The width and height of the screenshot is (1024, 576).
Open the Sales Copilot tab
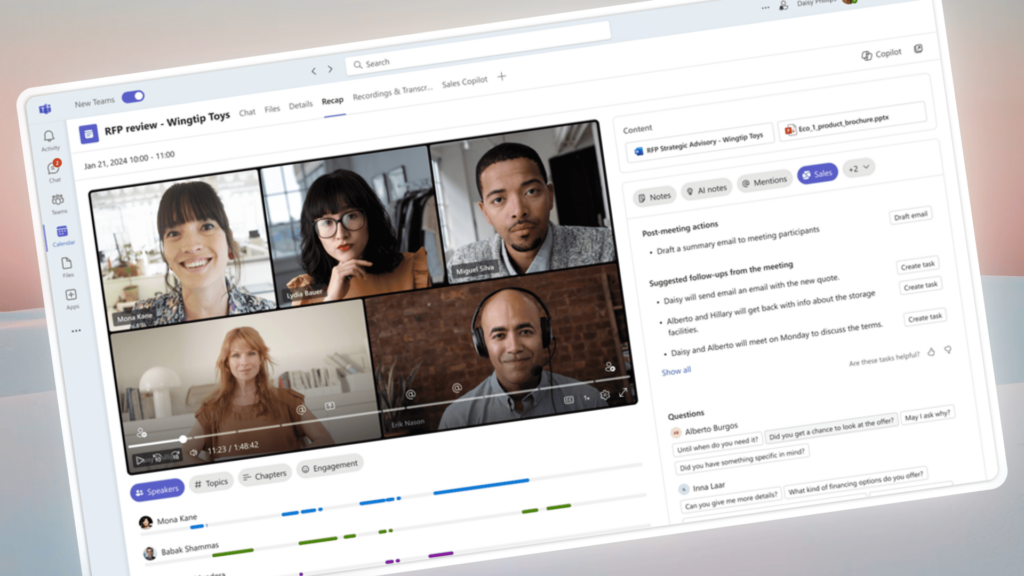(464, 82)
